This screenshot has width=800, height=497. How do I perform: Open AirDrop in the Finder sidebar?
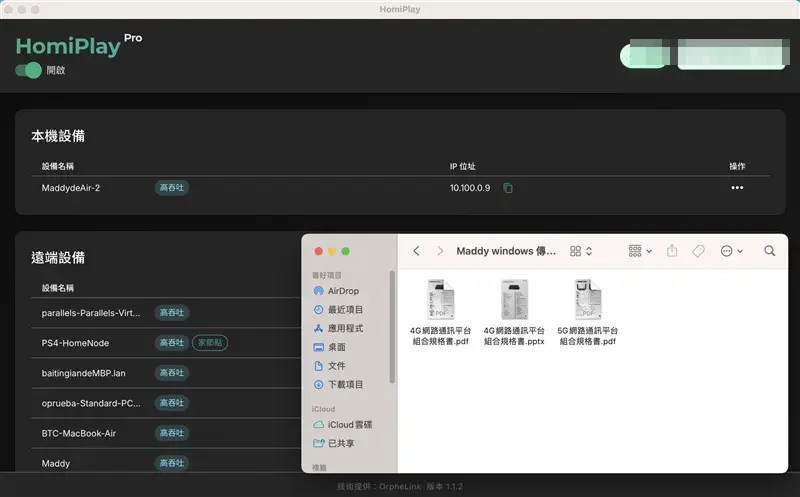(x=337, y=291)
